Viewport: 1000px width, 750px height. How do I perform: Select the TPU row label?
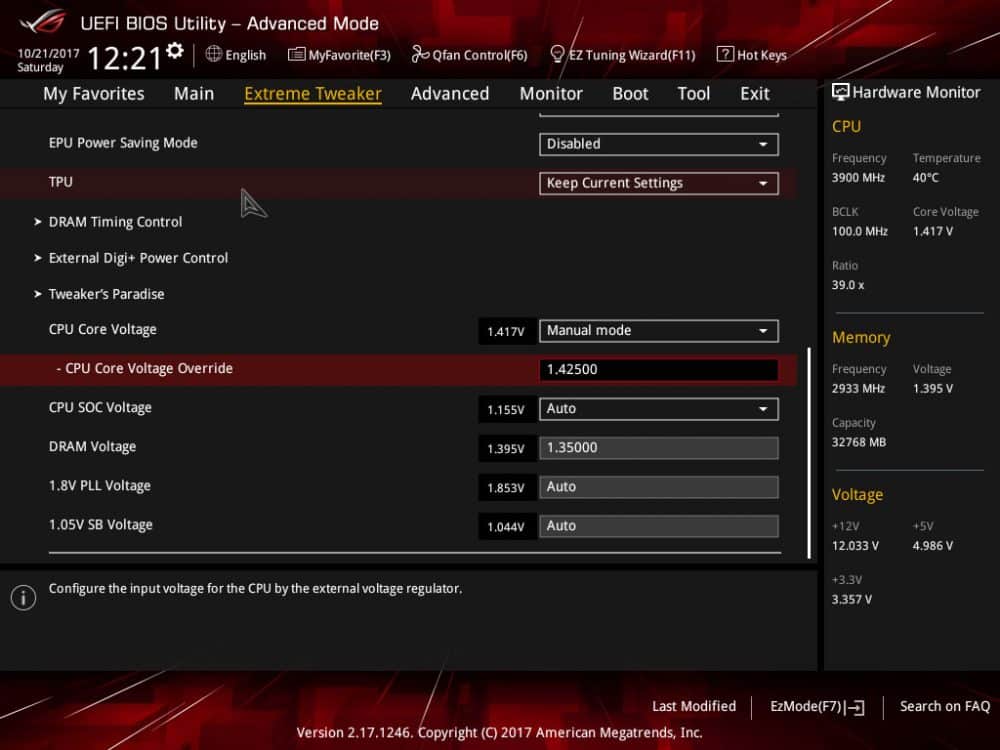pos(61,182)
